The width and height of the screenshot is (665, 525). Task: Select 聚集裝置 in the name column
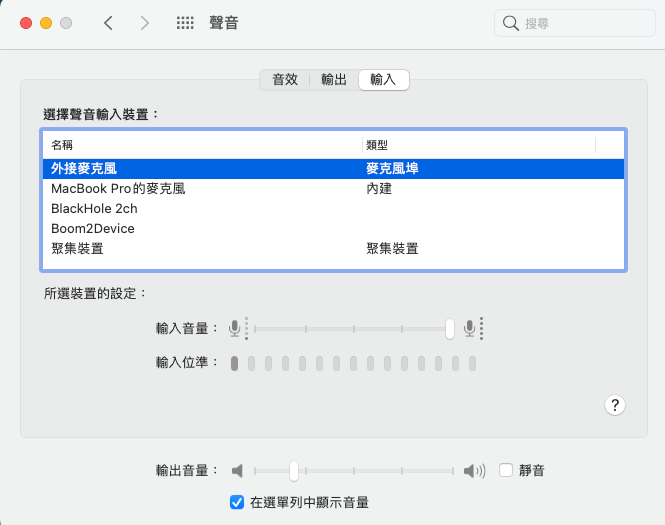click(77, 249)
